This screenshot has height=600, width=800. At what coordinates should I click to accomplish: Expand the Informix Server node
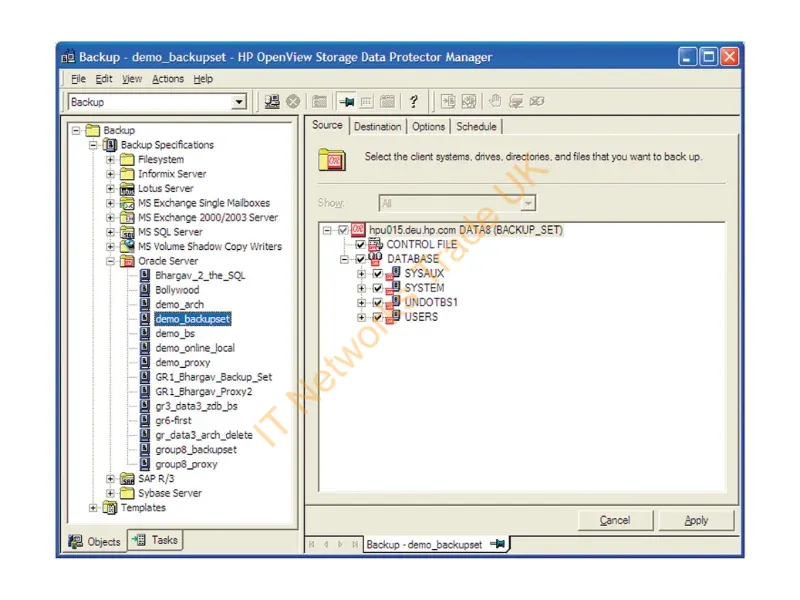point(110,174)
